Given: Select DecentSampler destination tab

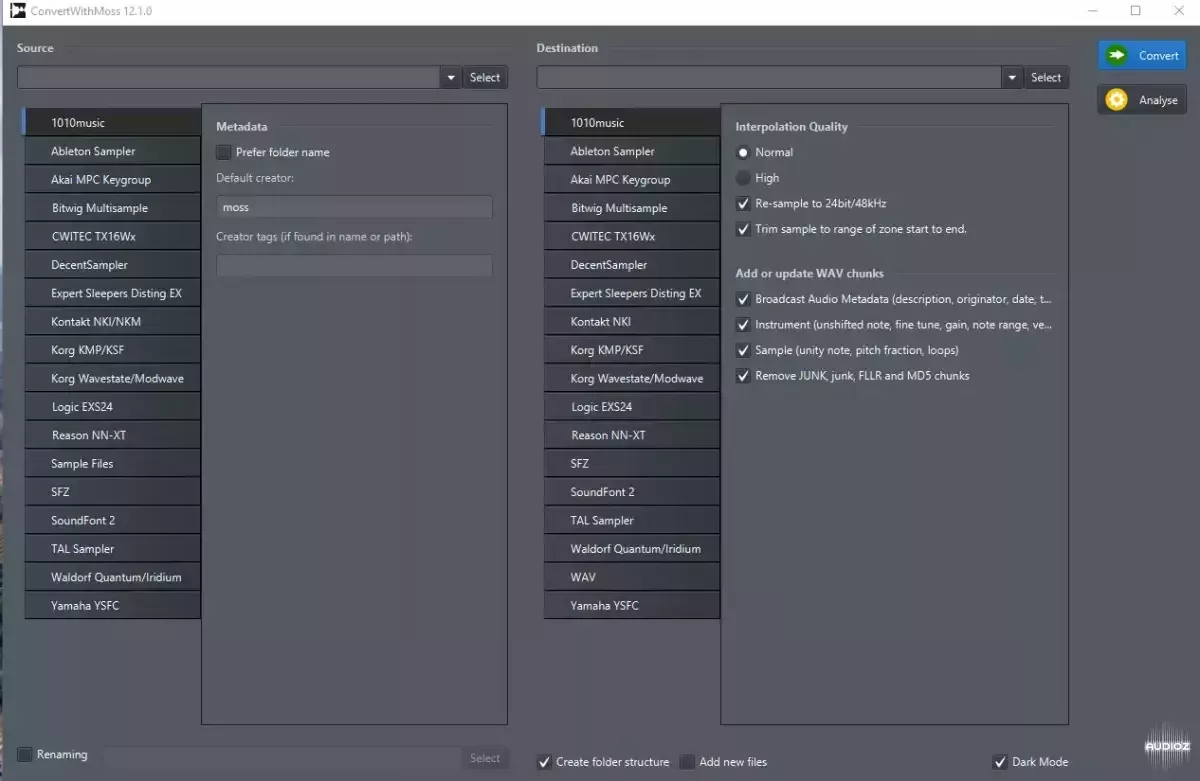Looking at the screenshot, I should [x=632, y=265].
